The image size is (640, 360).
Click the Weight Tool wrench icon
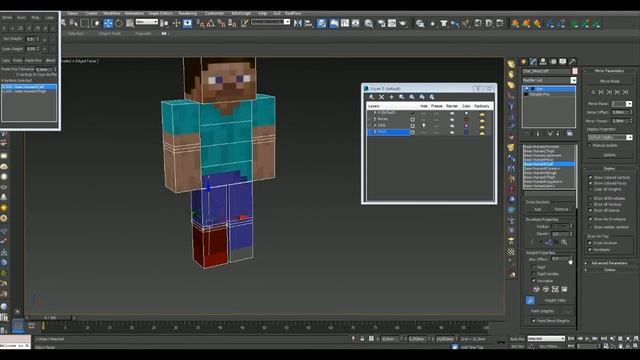(530, 300)
